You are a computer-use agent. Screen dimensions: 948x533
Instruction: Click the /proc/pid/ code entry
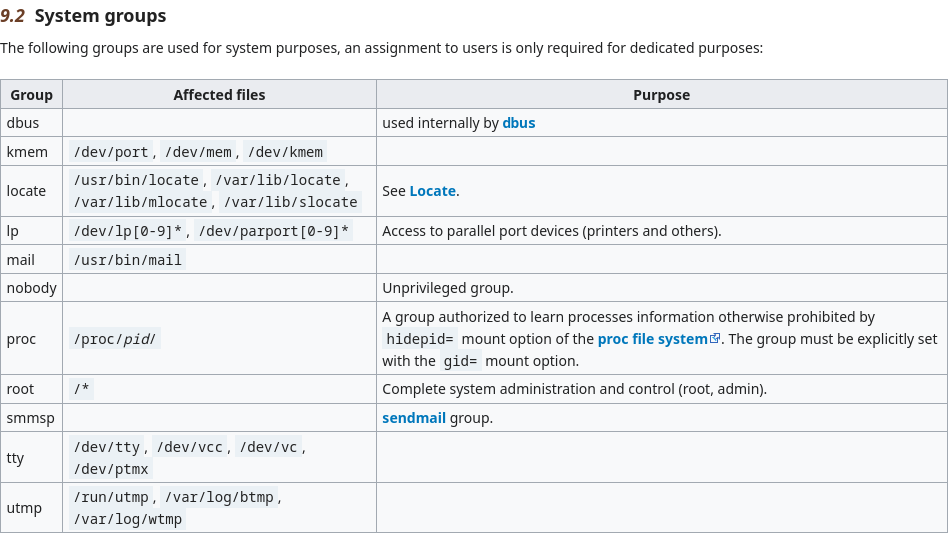pyautogui.click(x=114, y=339)
